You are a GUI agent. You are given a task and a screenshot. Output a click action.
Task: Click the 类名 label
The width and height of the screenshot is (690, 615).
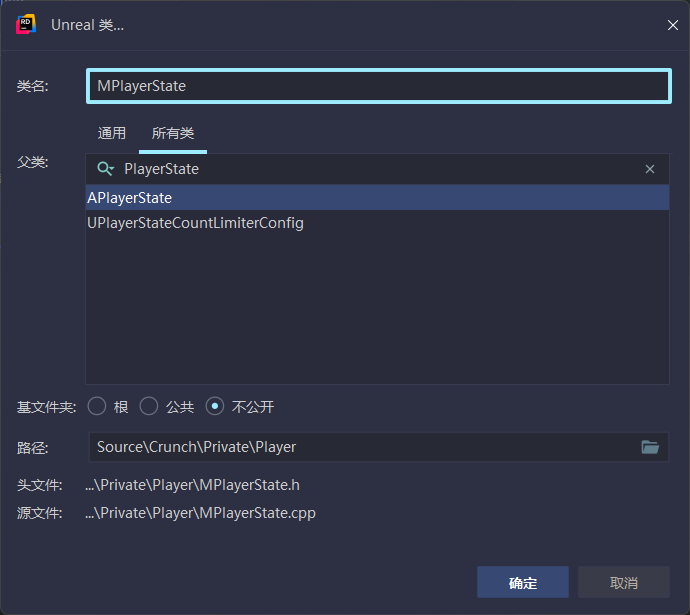32,86
